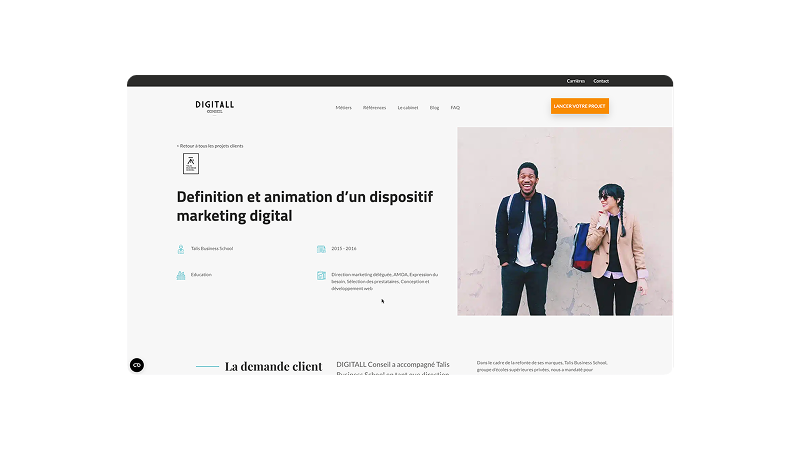
Task: Visit the Blog section
Action: coord(434,107)
